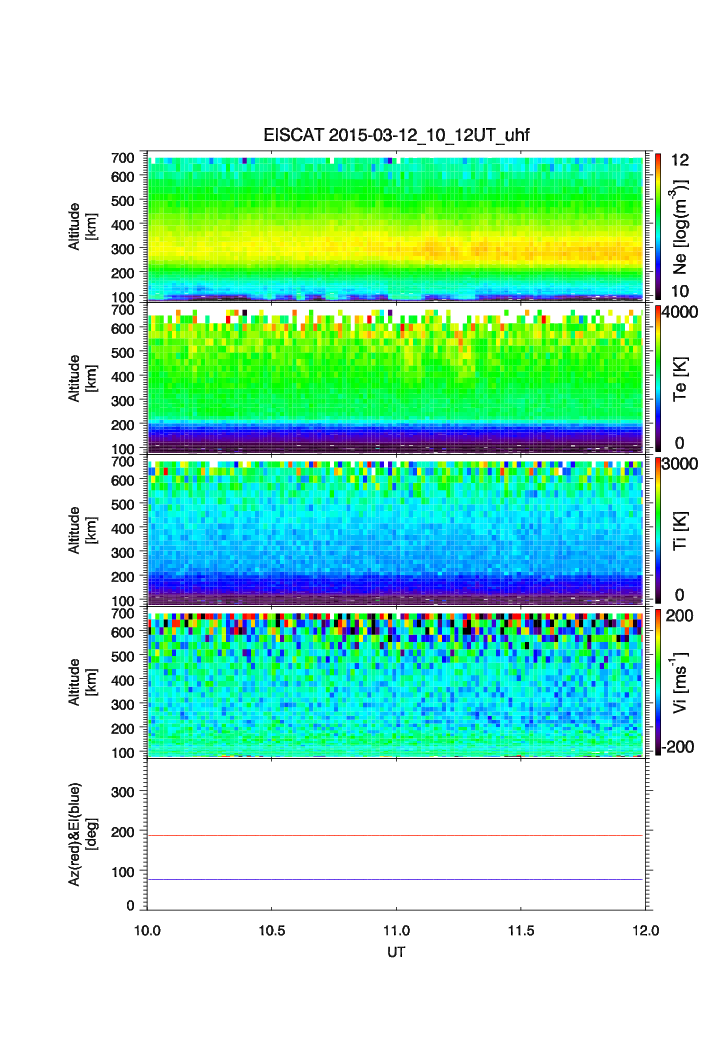Click the 12.0 tick label on UT axis

pos(644,930)
